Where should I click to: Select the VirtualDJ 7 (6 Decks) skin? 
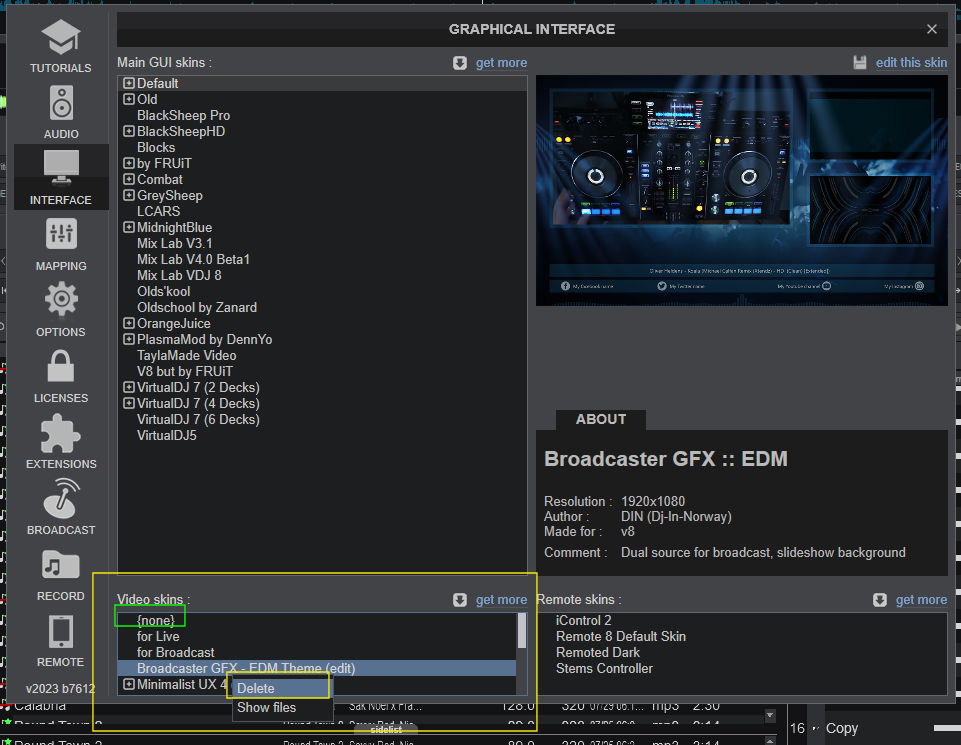click(x=198, y=420)
